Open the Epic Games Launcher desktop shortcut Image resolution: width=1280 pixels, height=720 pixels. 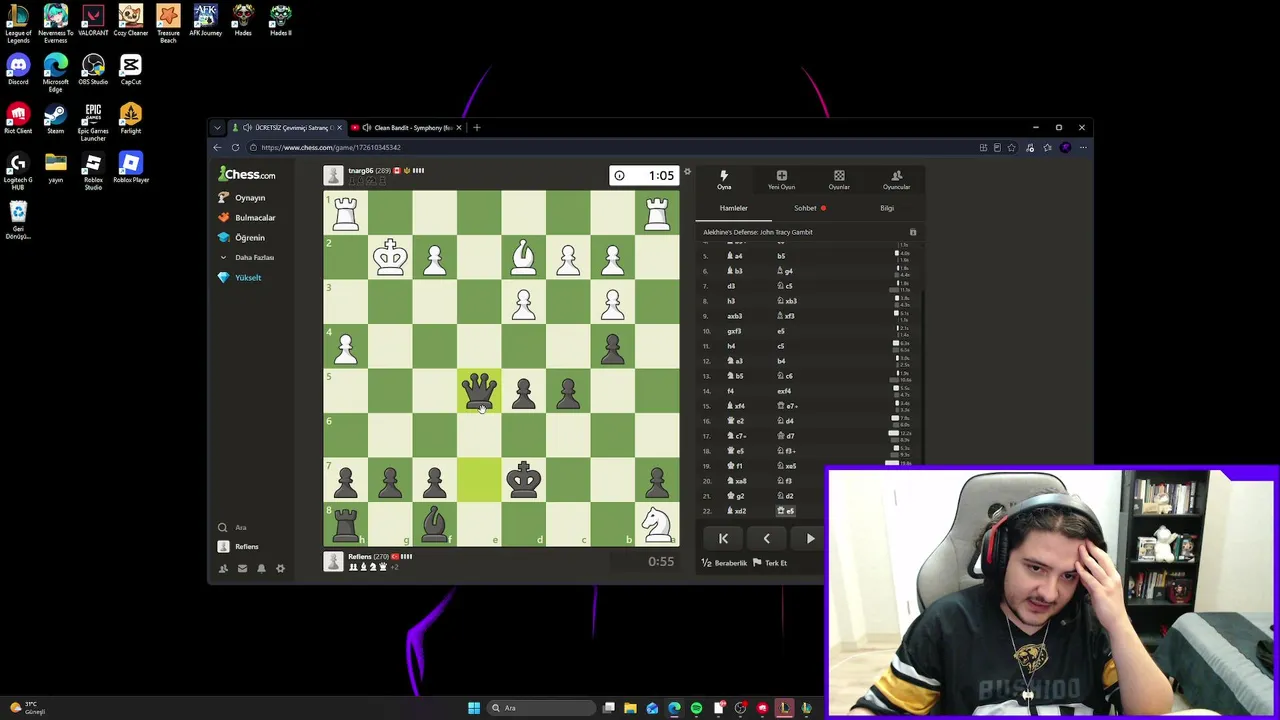[93, 123]
